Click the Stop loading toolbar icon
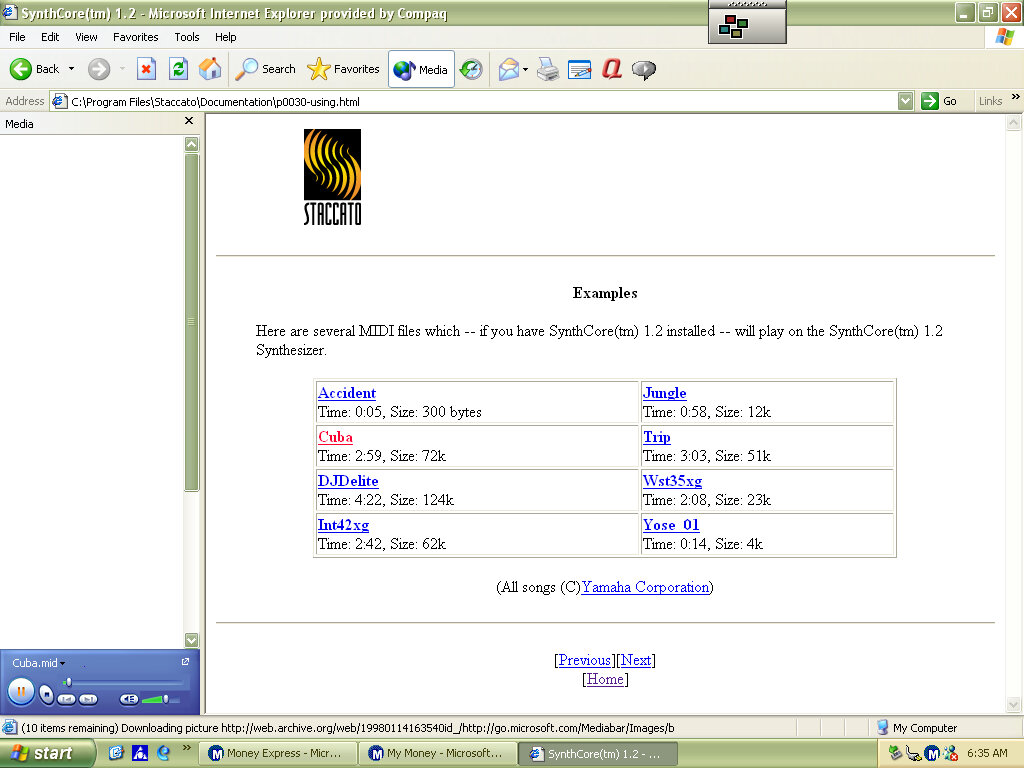The height and width of the screenshot is (768, 1024). point(146,69)
